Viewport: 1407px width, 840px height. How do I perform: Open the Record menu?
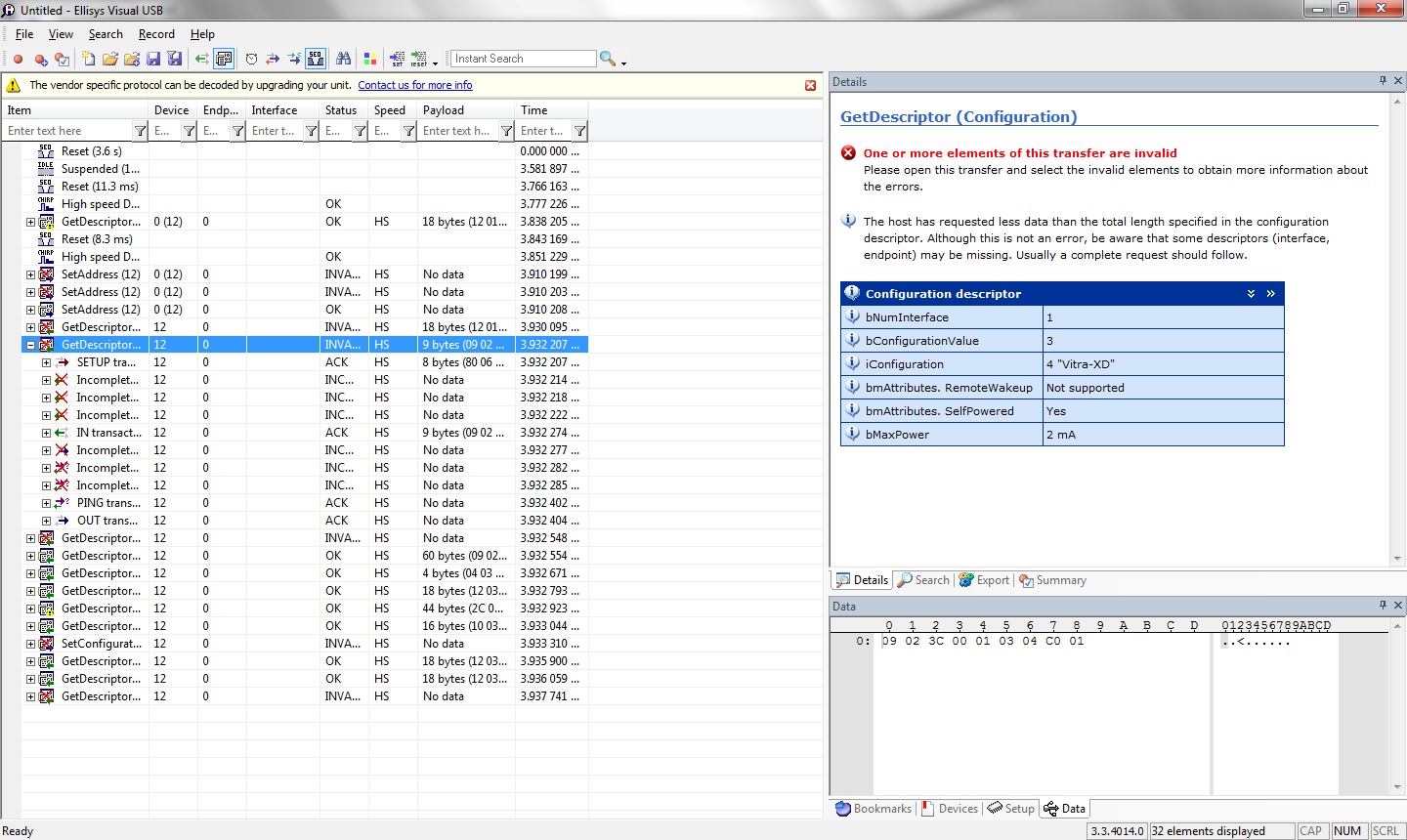pos(156,34)
